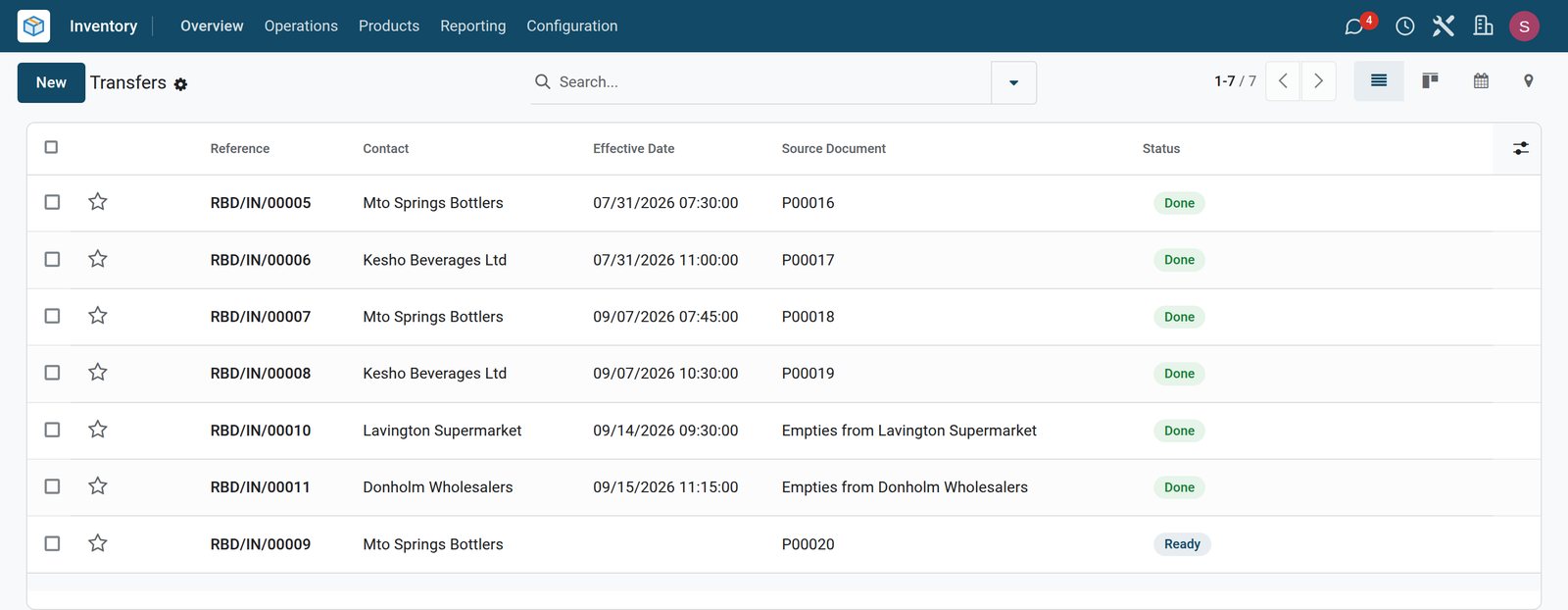Open the Reporting menu
Viewport: 1568px width, 610px height.
click(x=473, y=26)
